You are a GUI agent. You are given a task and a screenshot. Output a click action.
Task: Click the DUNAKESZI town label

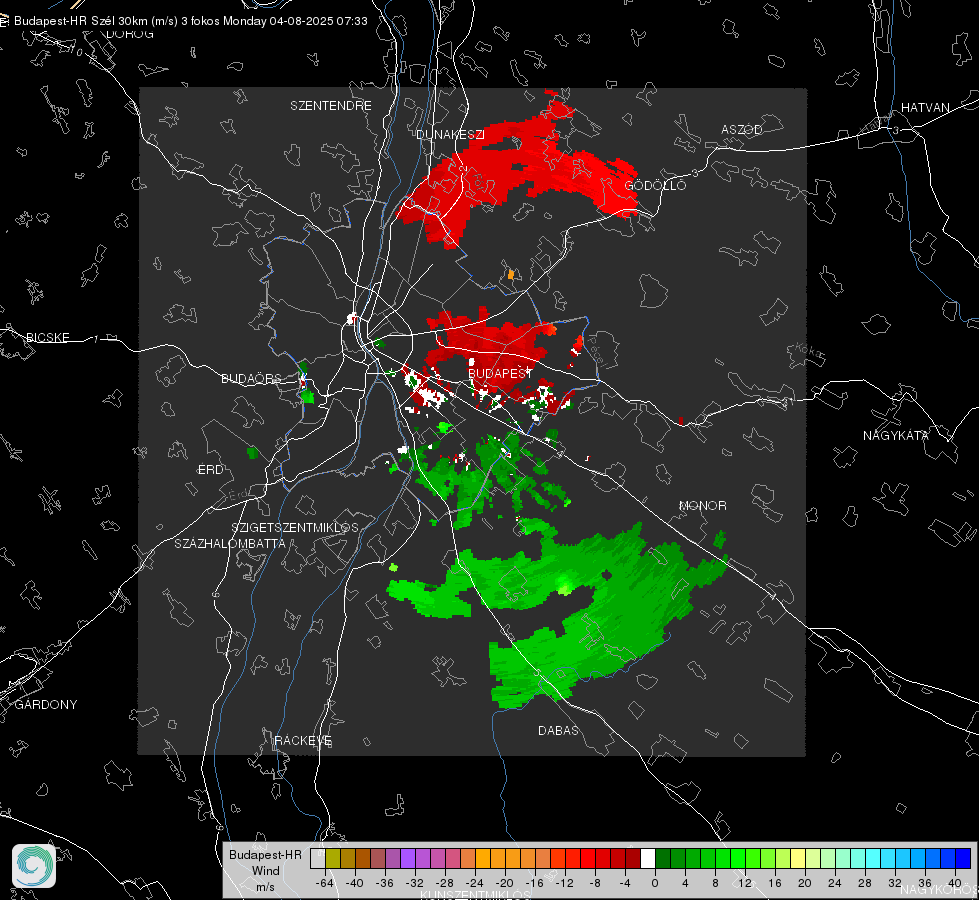tap(450, 134)
